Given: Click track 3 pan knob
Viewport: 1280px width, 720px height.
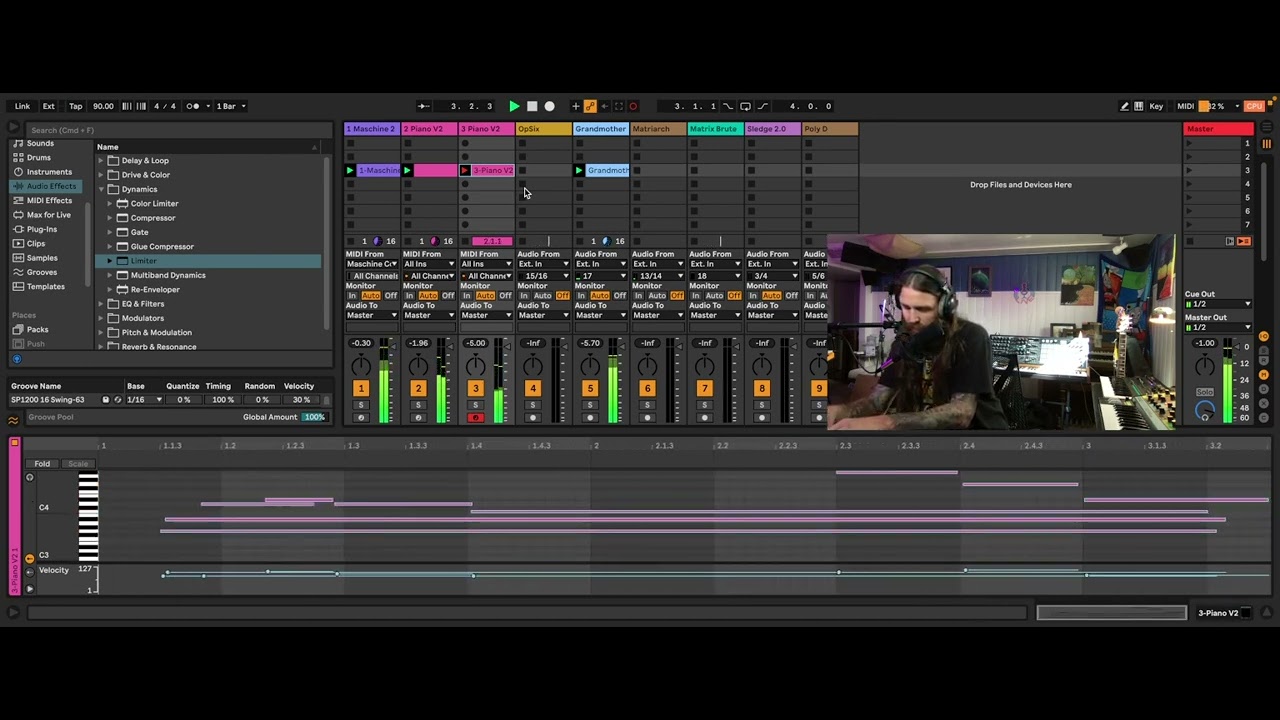Looking at the screenshot, I should pos(475,367).
